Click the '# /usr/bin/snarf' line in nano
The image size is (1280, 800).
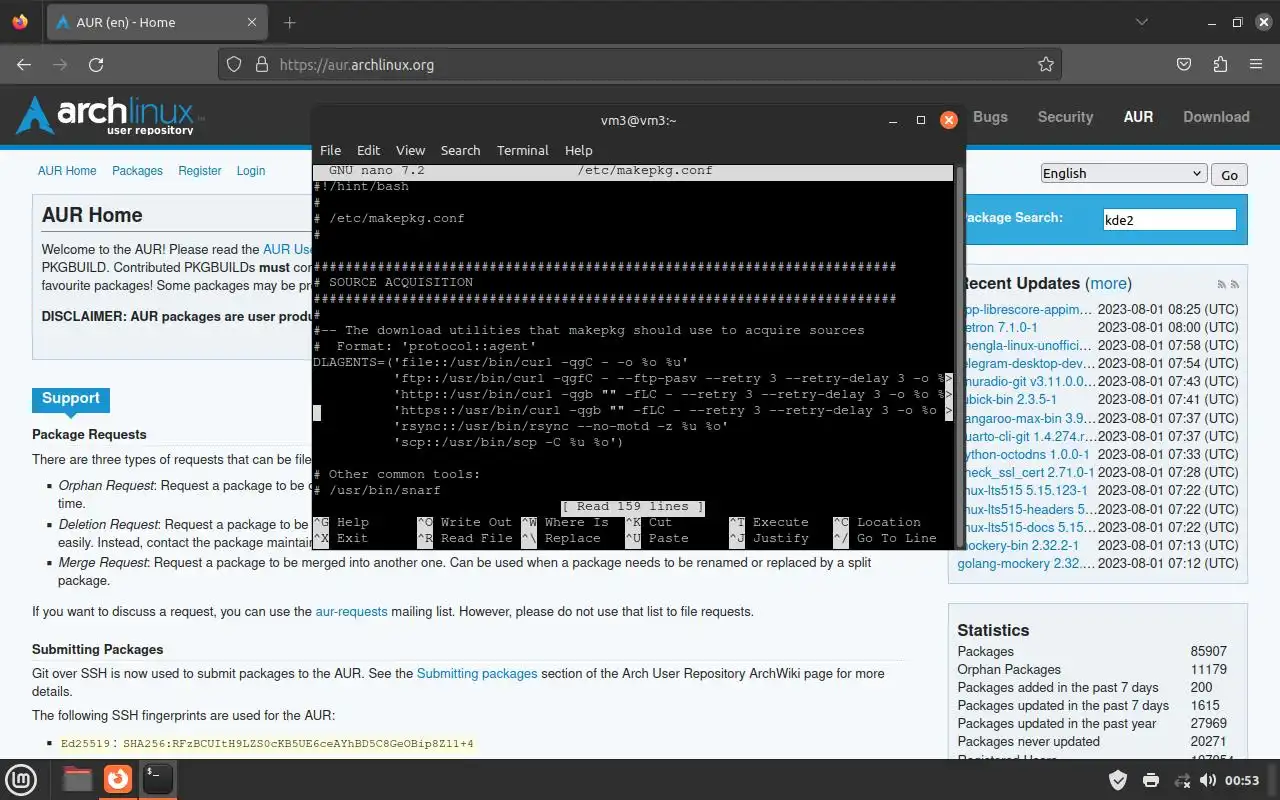pos(377,490)
